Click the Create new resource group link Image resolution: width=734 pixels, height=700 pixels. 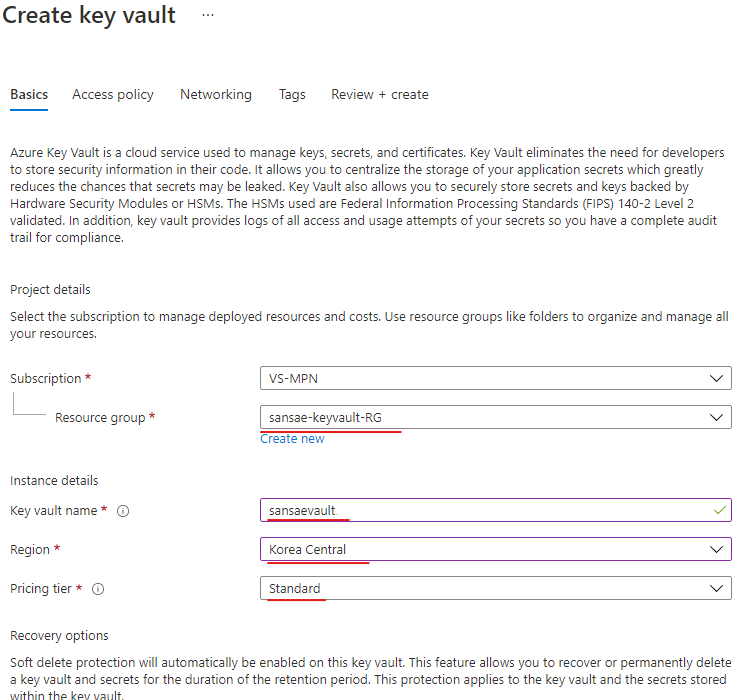coord(292,439)
